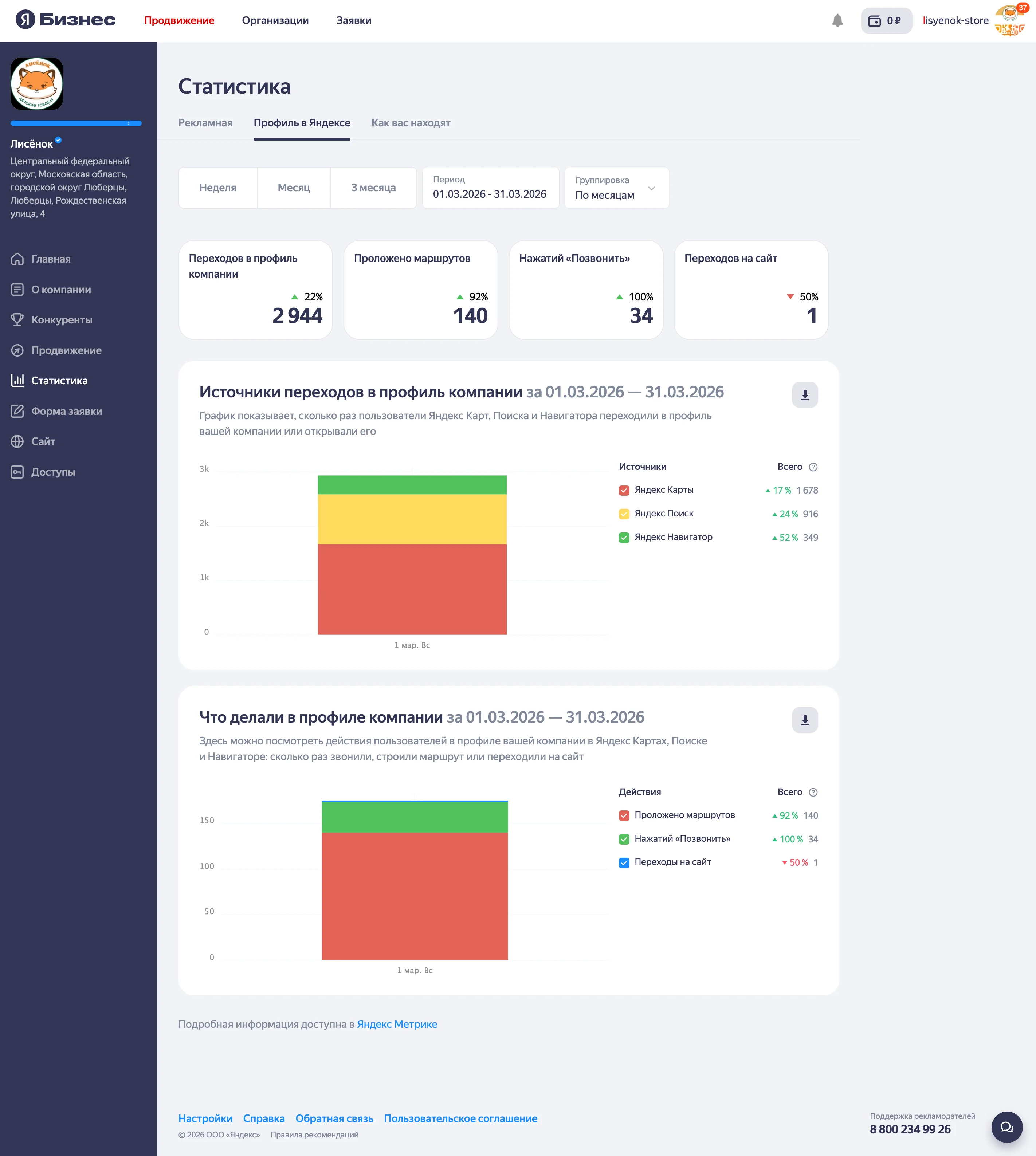Click the Сайт globe icon
The width and height of the screenshot is (1036, 1156).
[x=17, y=441]
